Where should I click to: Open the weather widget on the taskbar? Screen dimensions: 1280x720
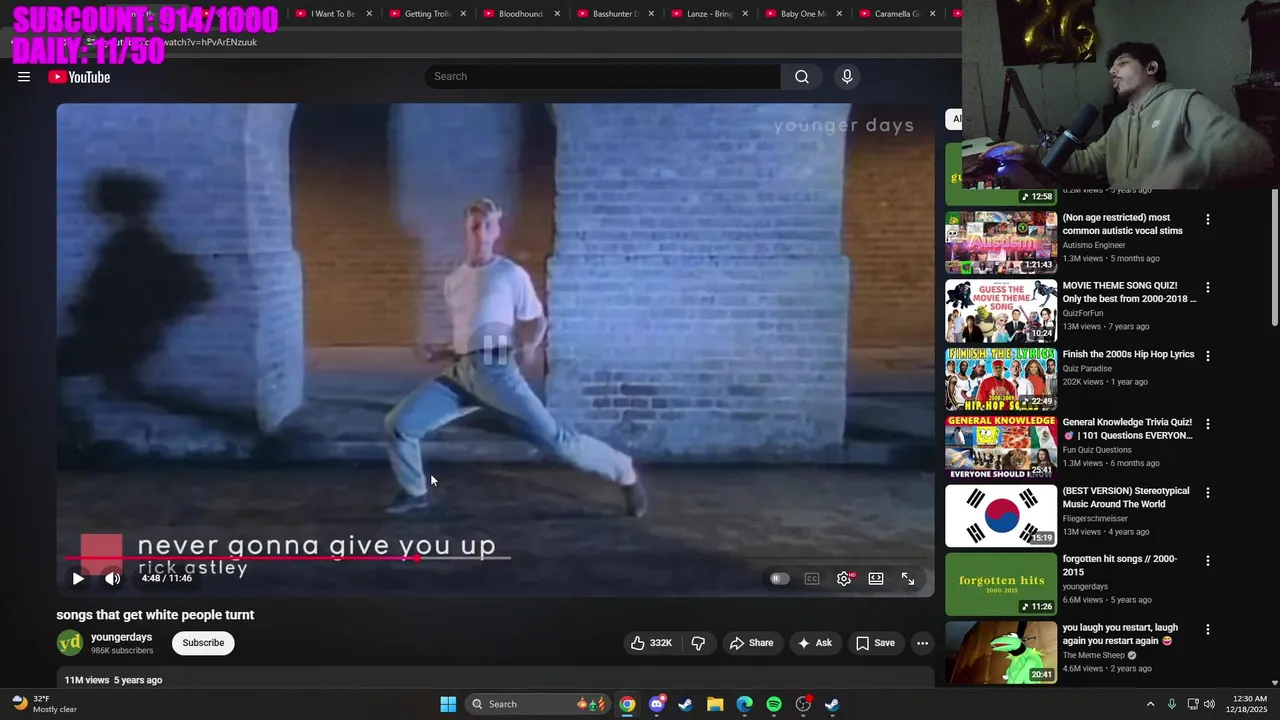pos(45,704)
